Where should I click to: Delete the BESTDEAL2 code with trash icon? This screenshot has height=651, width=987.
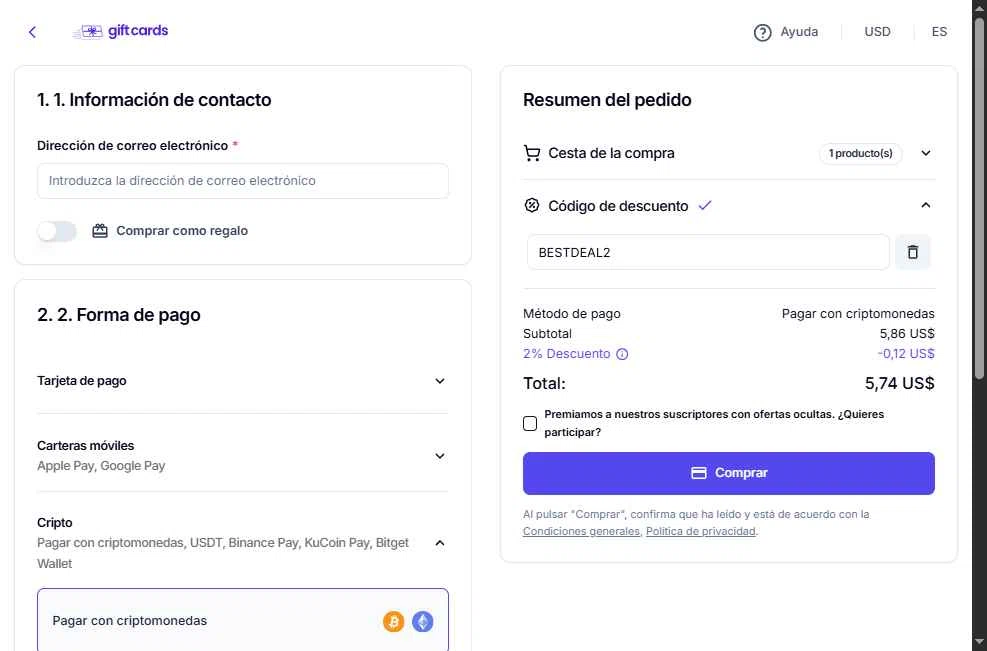[913, 252]
